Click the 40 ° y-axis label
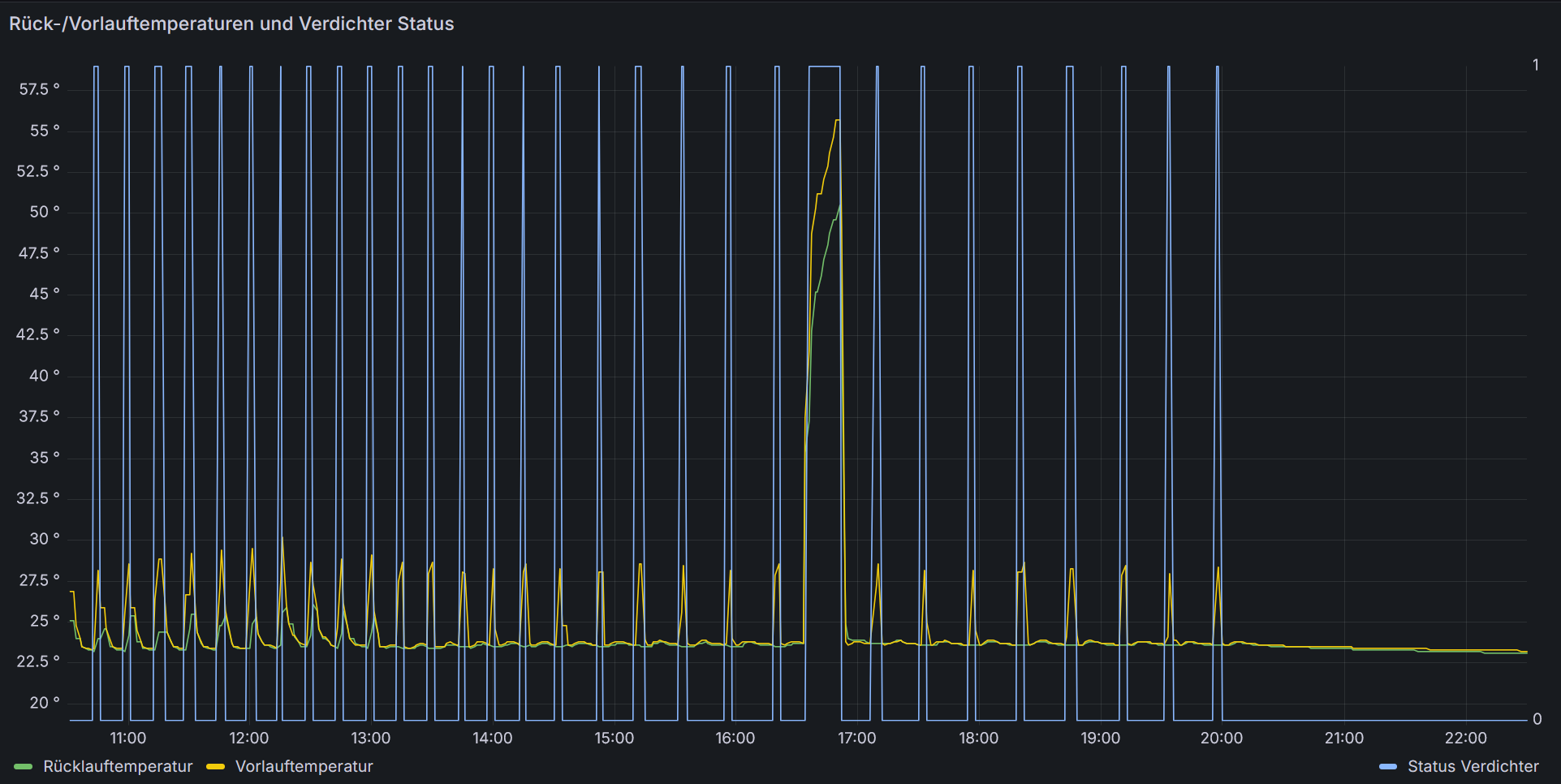1561x784 pixels. tap(45, 376)
